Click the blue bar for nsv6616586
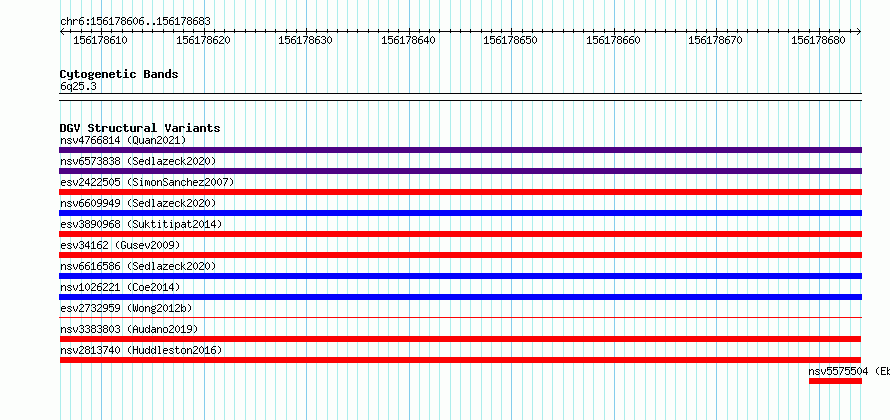This screenshot has height=420, width=890. click(460, 276)
